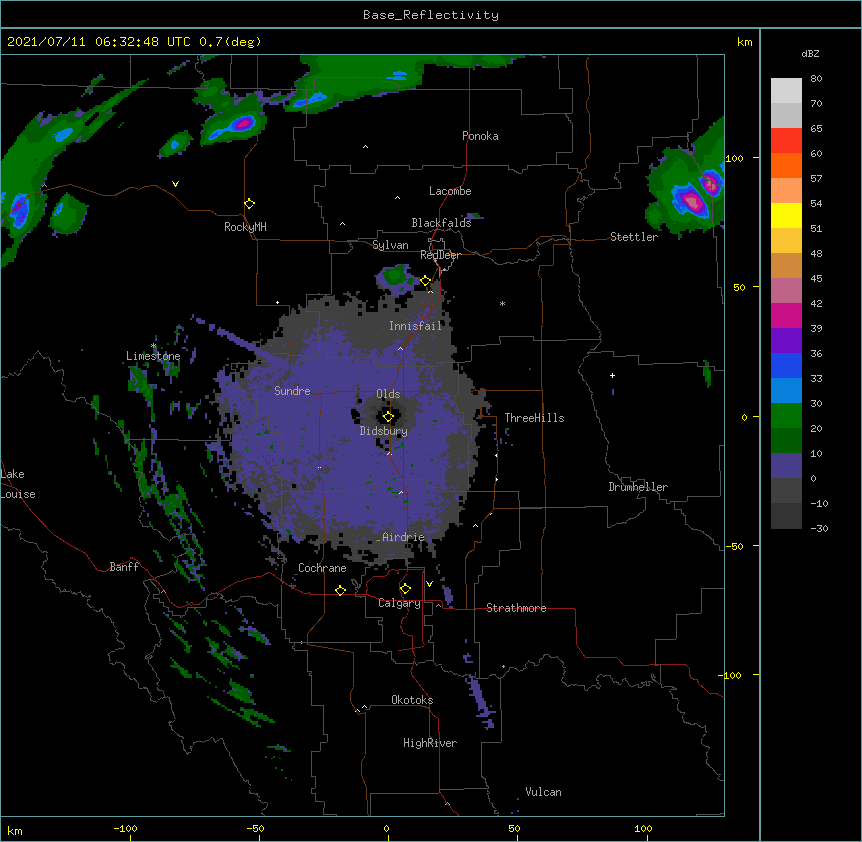Click the Banff label

(x=124, y=567)
